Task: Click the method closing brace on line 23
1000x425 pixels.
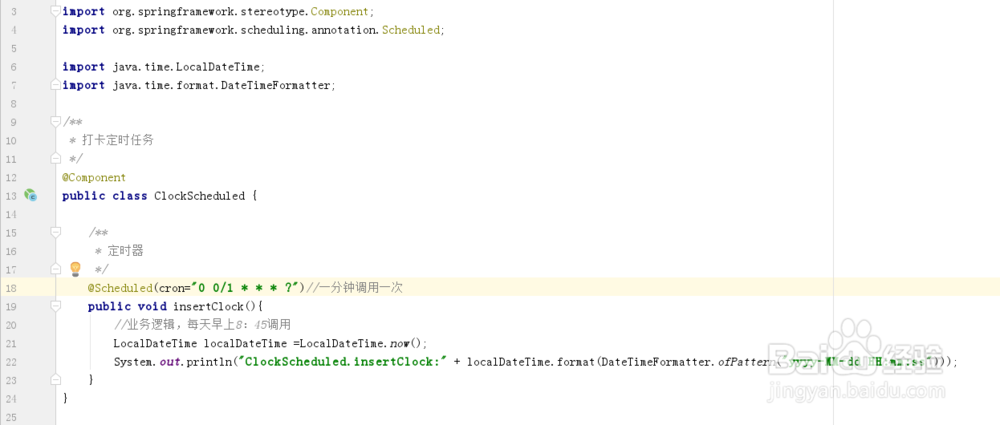Action: point(91,380)
